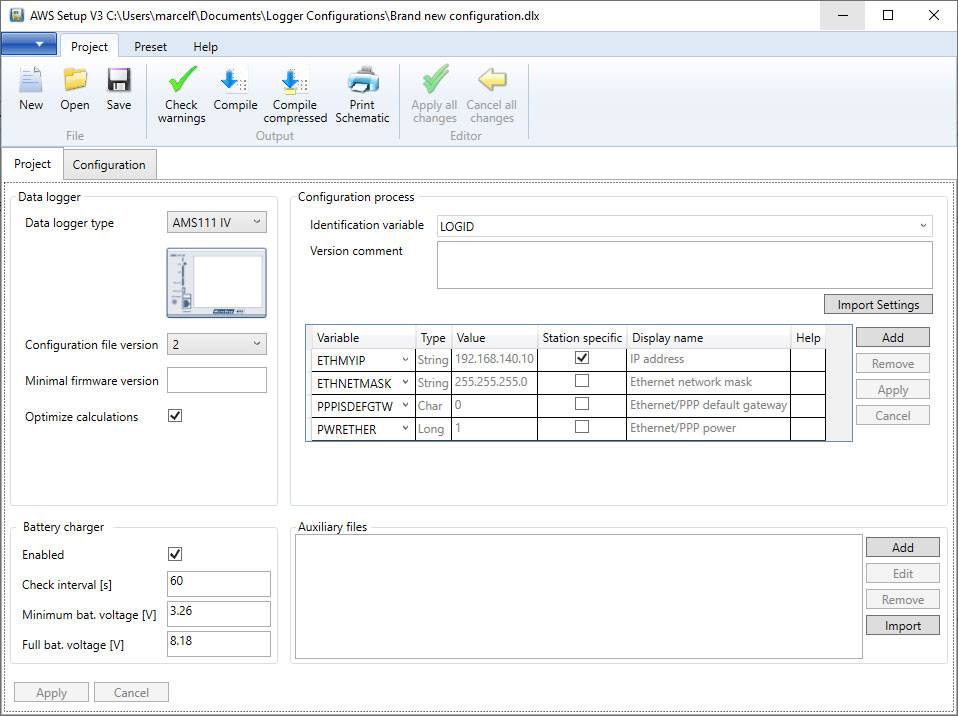Click Remove in Auxiliary files
This screenshot has width=958, height=716.
point(902,600)
